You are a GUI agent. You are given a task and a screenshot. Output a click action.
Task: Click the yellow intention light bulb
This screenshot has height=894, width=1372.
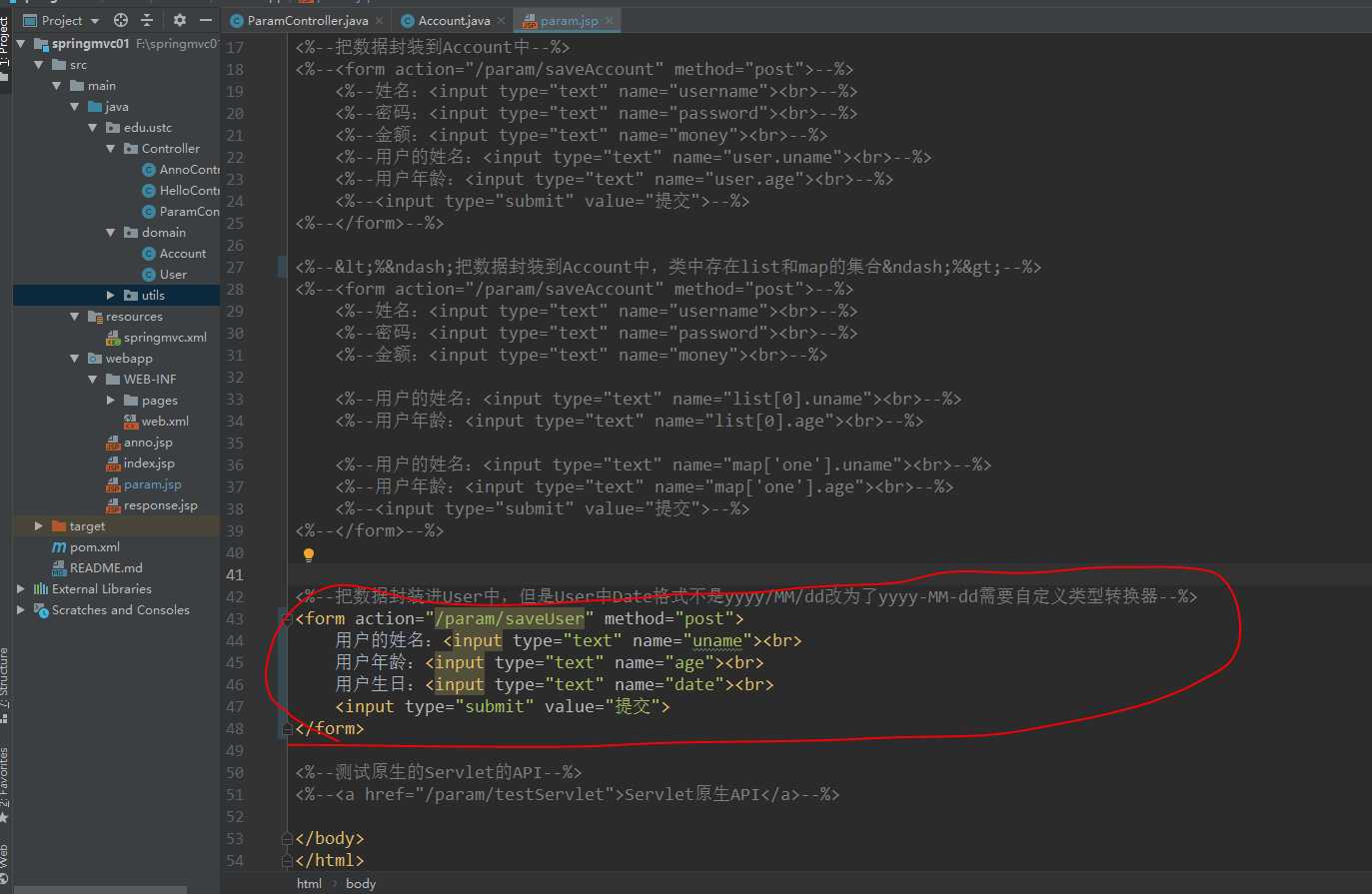(309, 554)
